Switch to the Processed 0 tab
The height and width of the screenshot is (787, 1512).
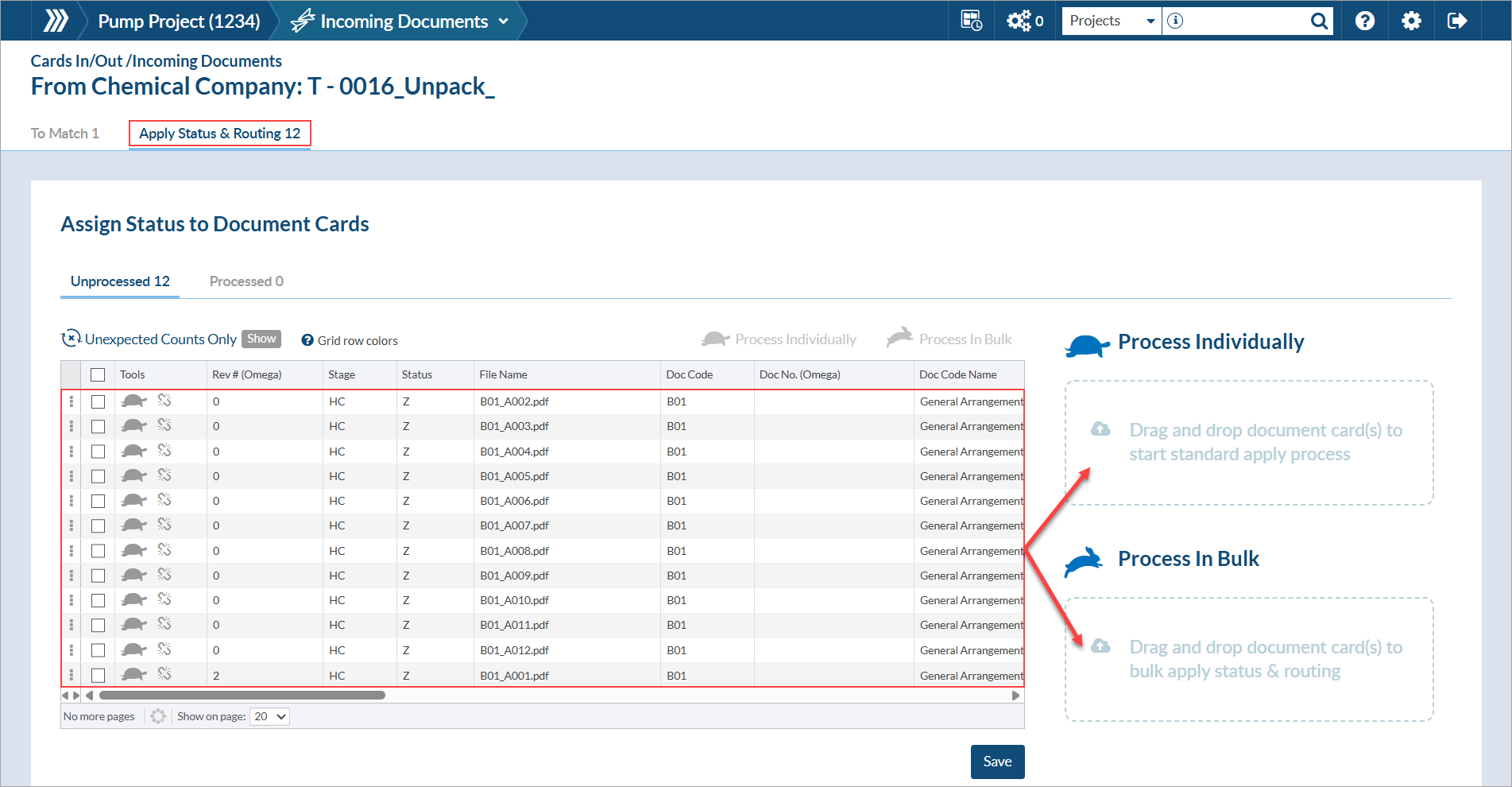coord(246,281)
